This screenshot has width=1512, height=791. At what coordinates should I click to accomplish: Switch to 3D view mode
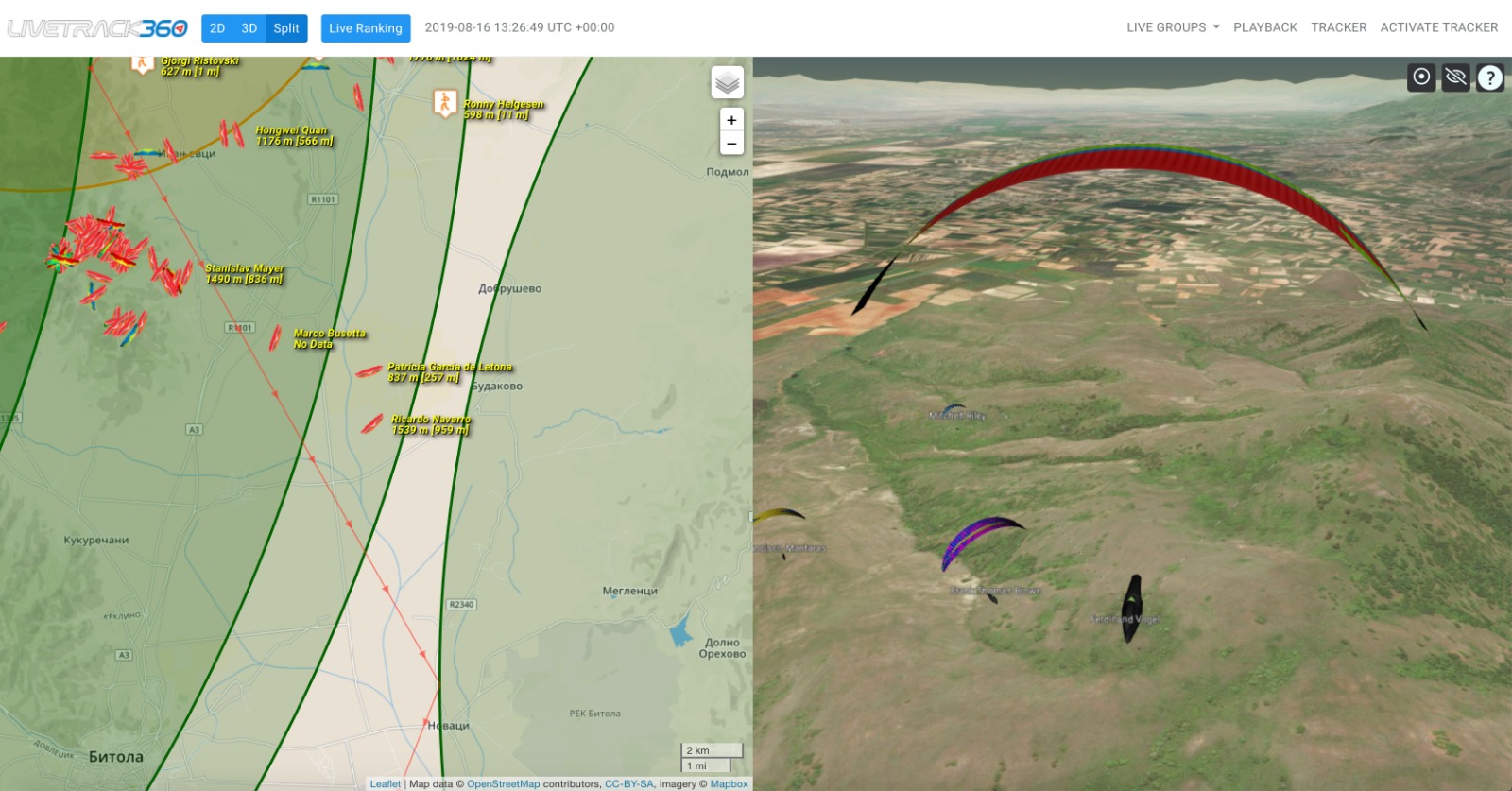(249, 28)
